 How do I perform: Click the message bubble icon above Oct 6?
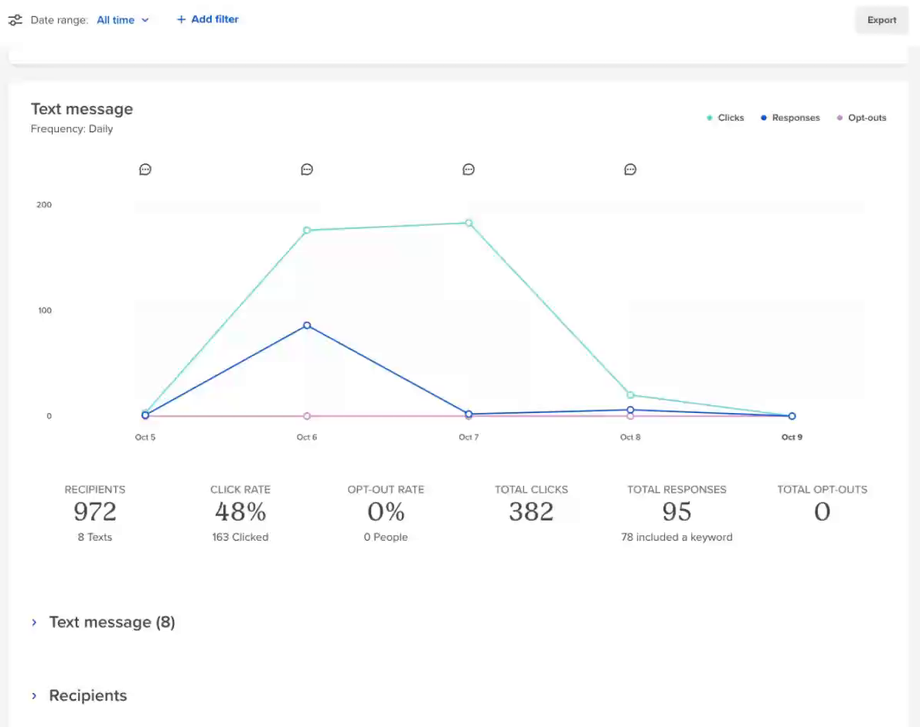(307, 170)
